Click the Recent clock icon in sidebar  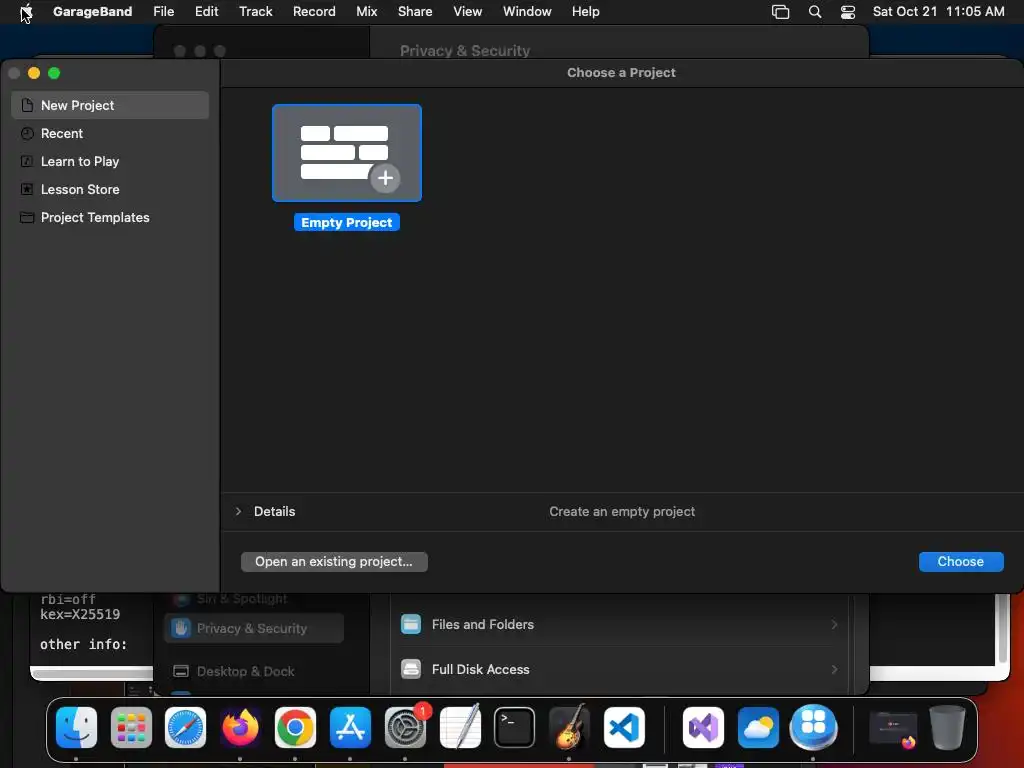27,133
